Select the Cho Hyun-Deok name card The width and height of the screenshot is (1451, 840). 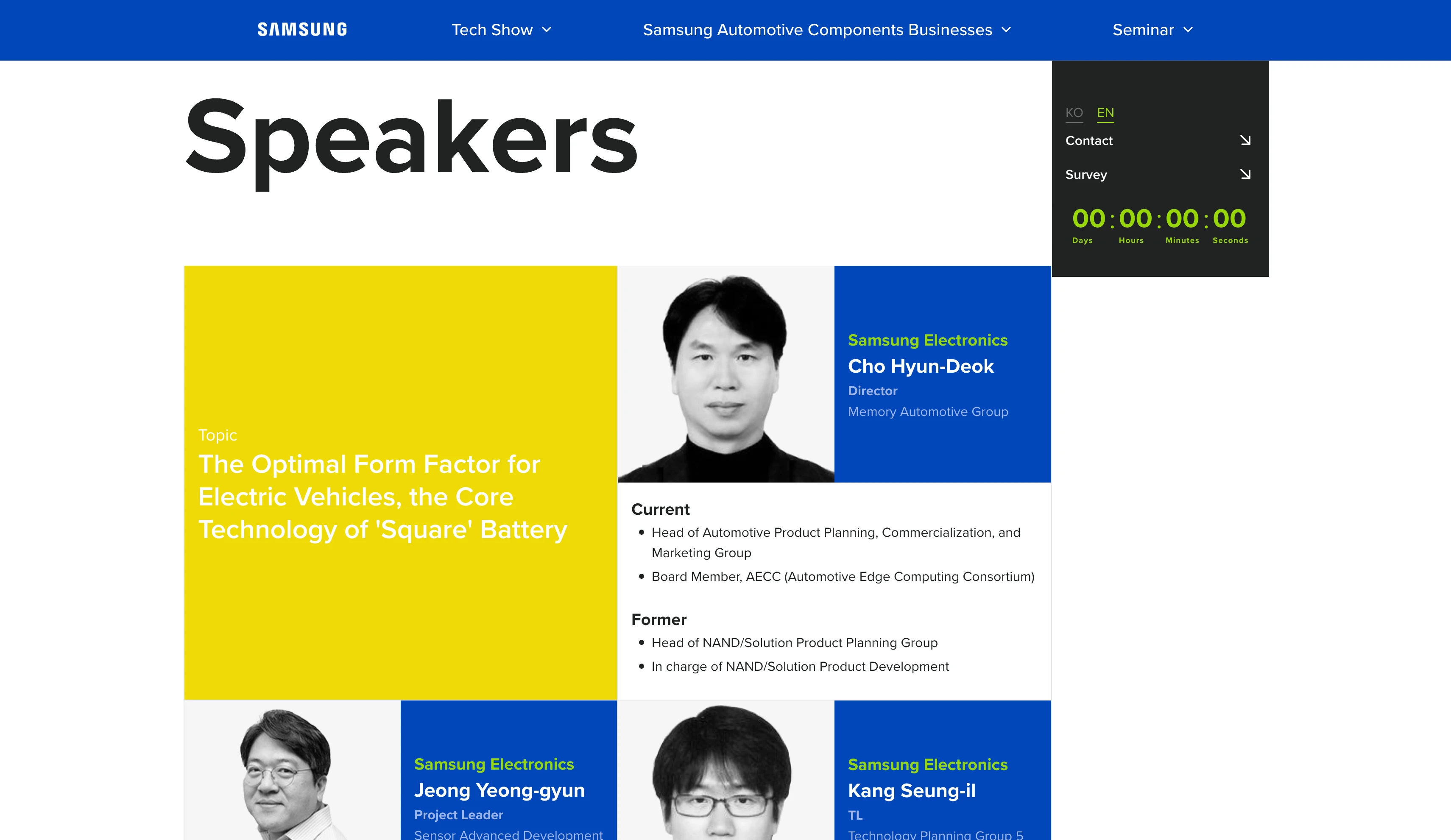click(943, 374)
